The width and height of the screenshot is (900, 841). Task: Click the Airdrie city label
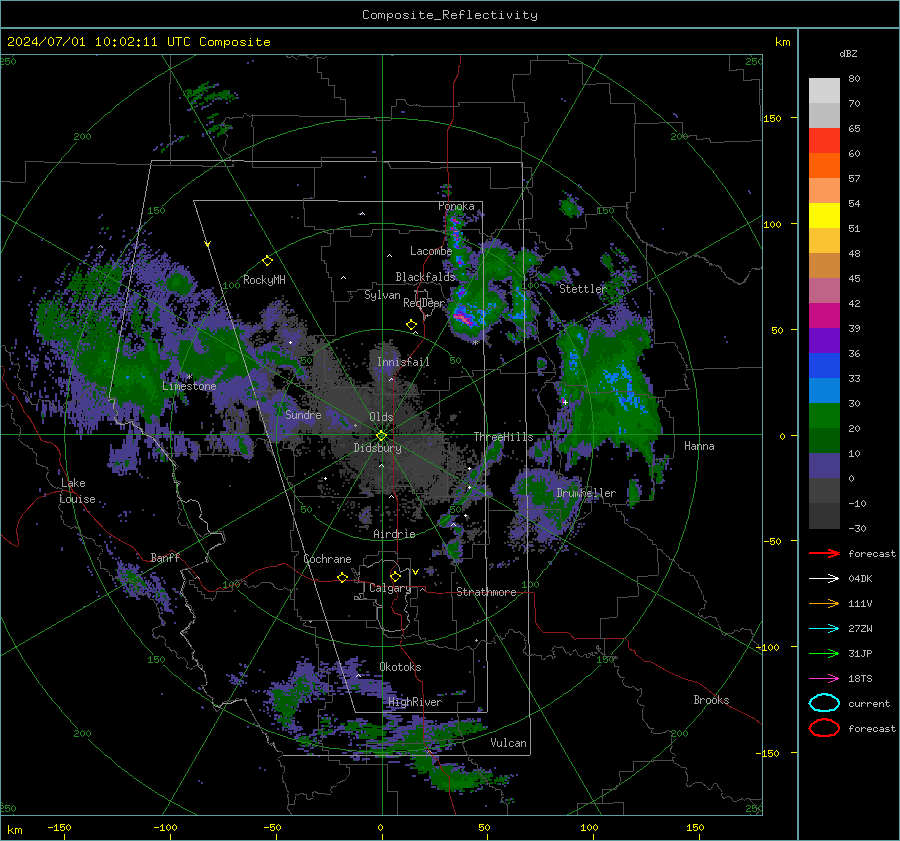click(394, 534)
